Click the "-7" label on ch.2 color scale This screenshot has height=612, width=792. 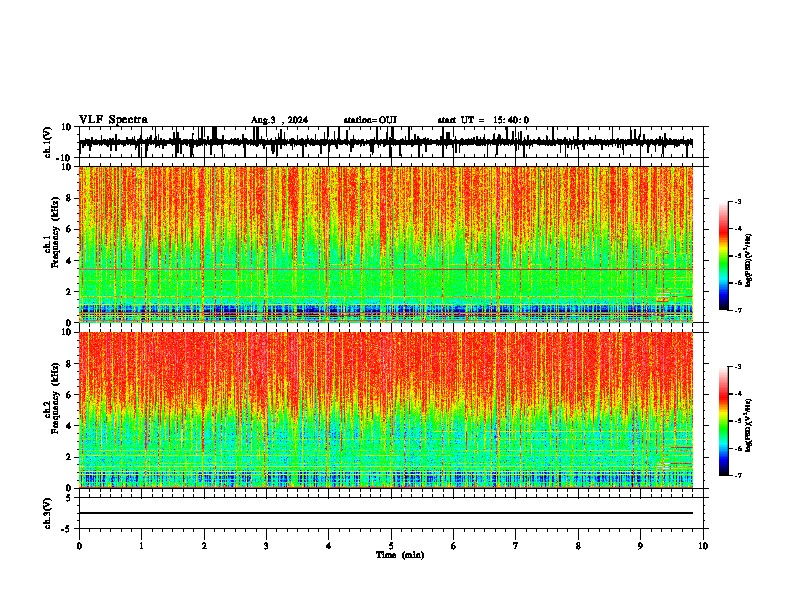pyautogui.click(x=738, y=475)
